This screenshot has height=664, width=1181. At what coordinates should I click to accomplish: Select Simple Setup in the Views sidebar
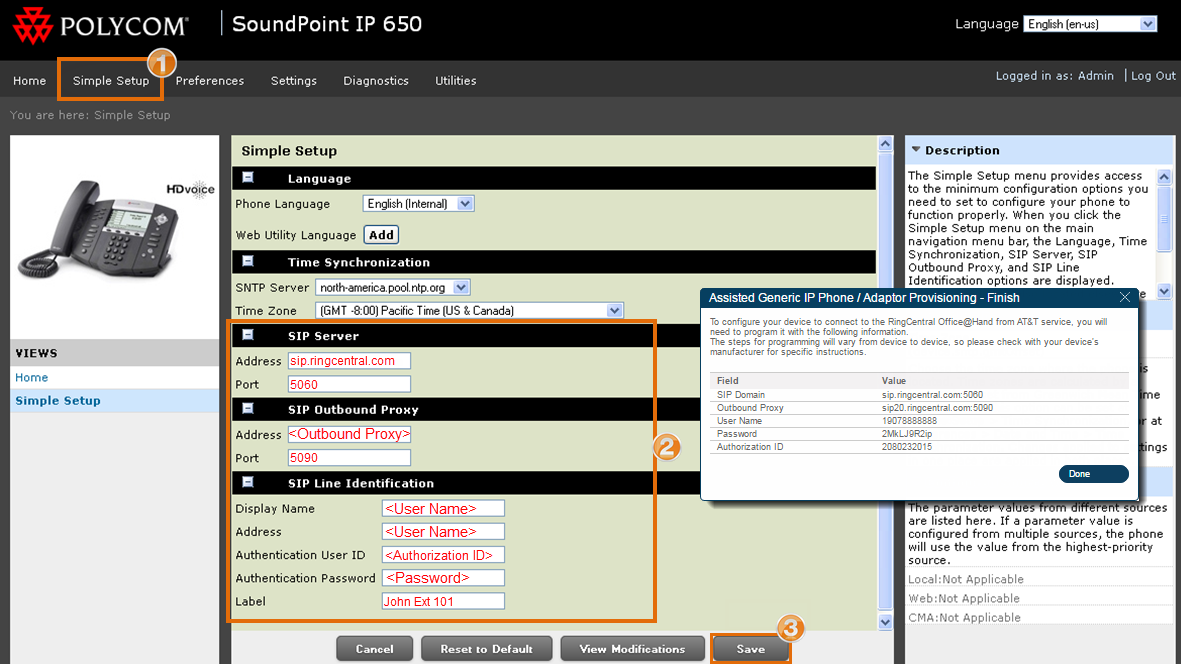[x=58, y=401]
